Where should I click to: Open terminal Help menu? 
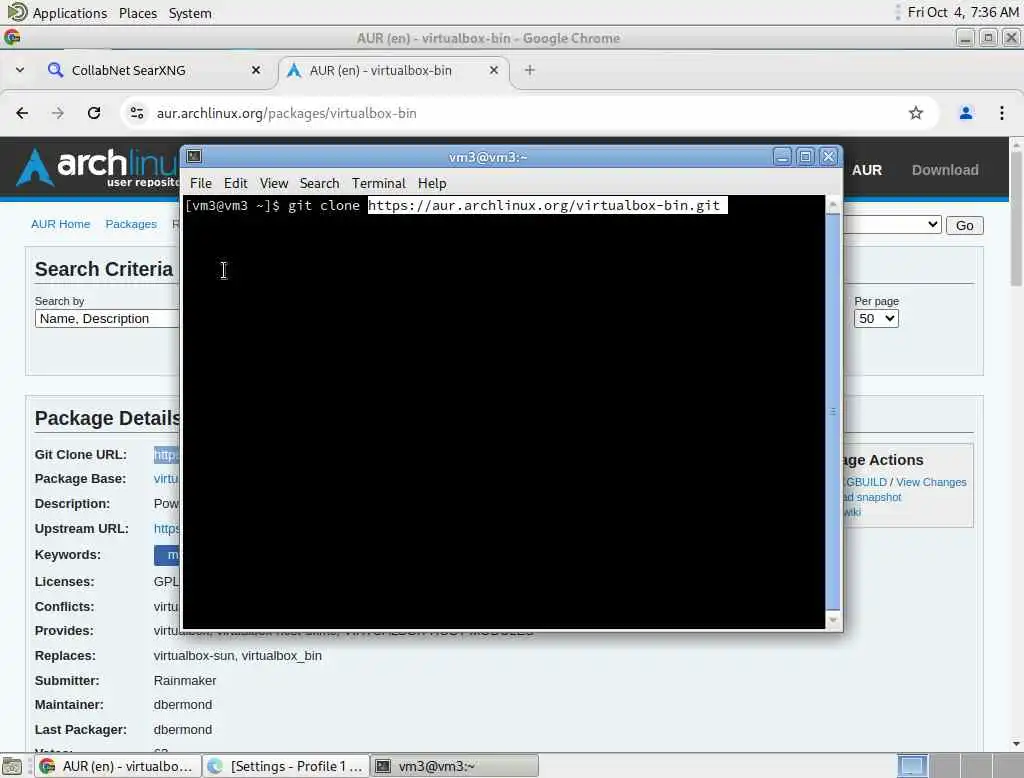coord(432,183)
